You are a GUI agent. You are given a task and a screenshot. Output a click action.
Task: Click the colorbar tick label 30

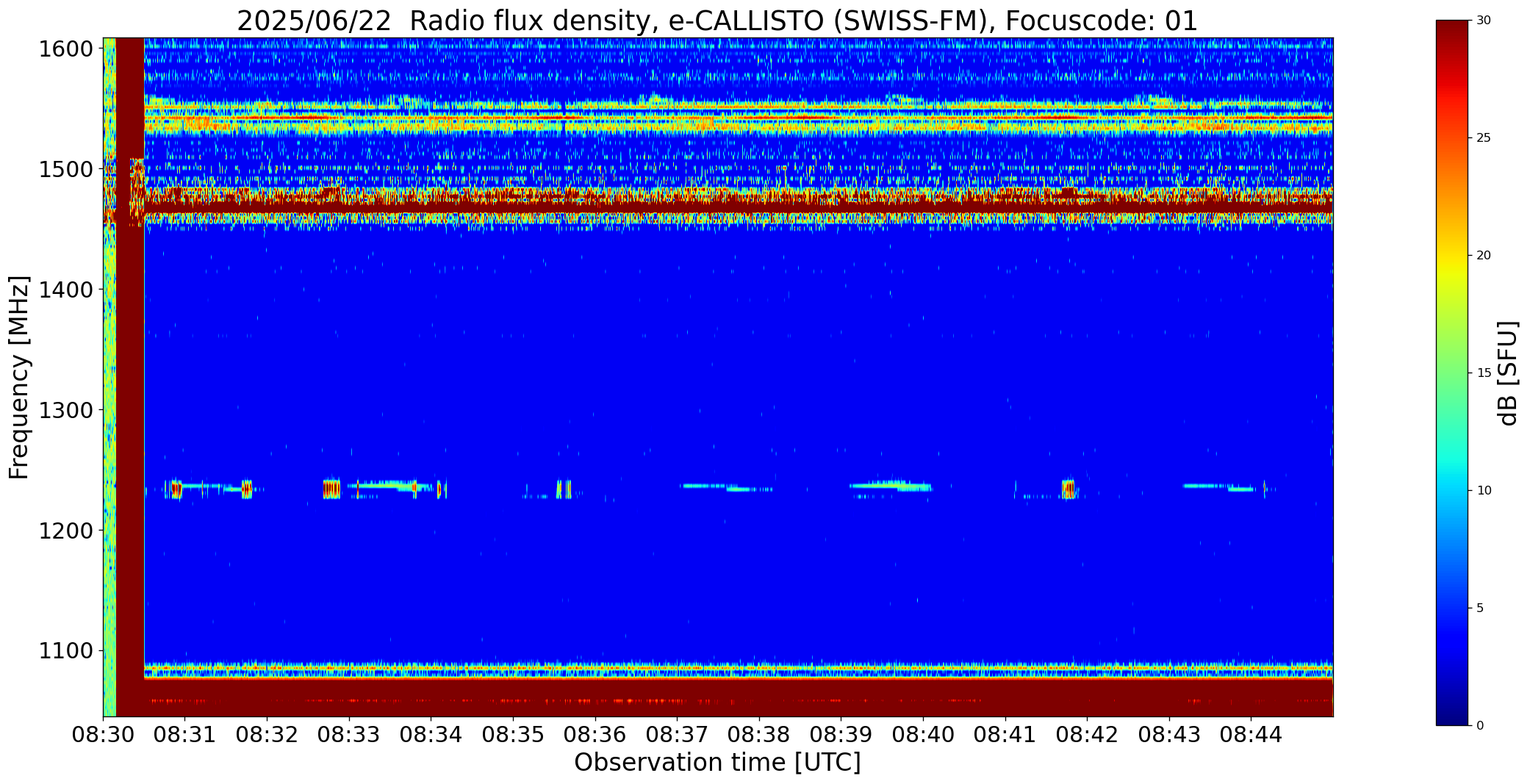click(x=1484, y=21)
